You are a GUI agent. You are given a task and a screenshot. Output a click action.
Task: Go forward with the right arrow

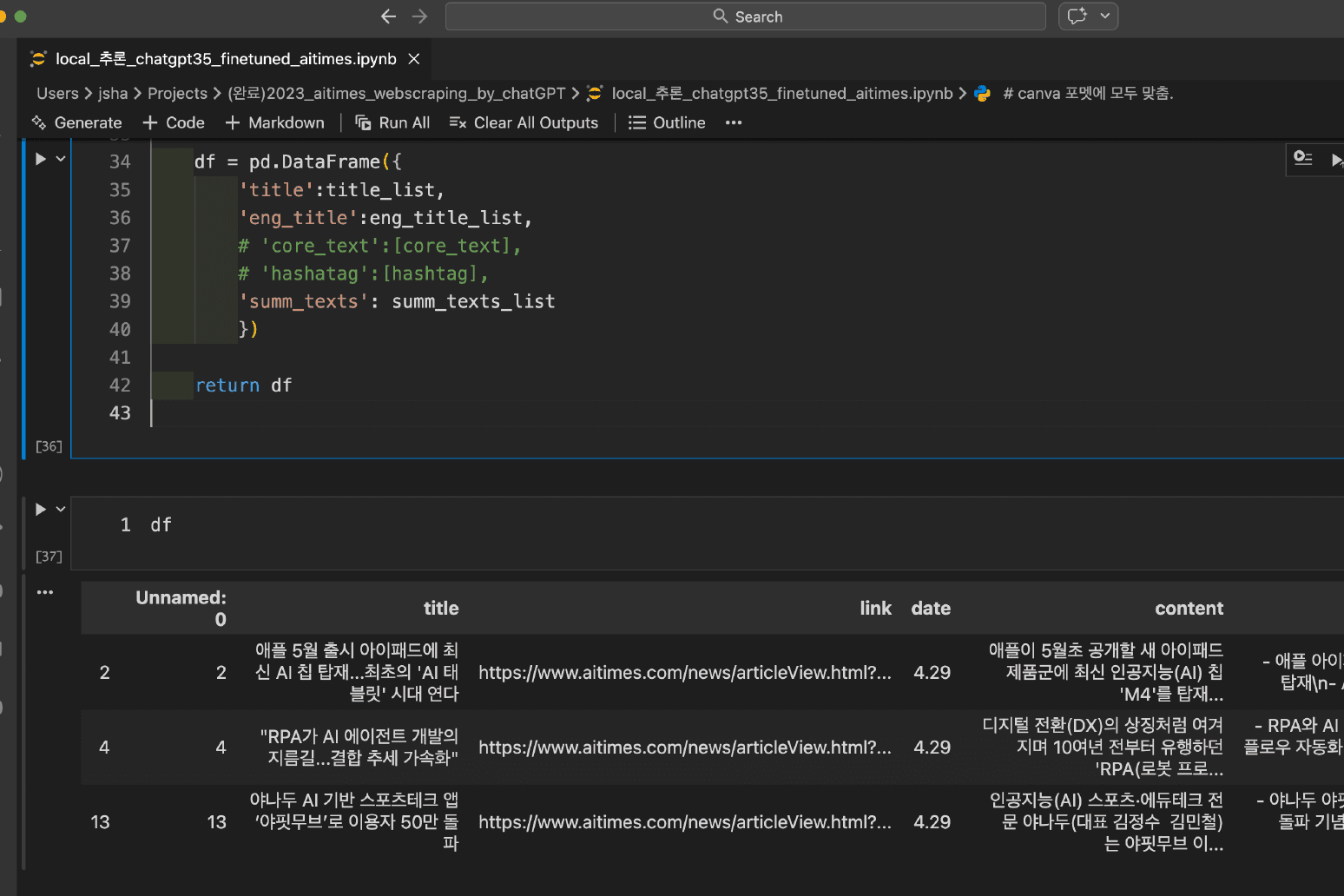[420, 16]
